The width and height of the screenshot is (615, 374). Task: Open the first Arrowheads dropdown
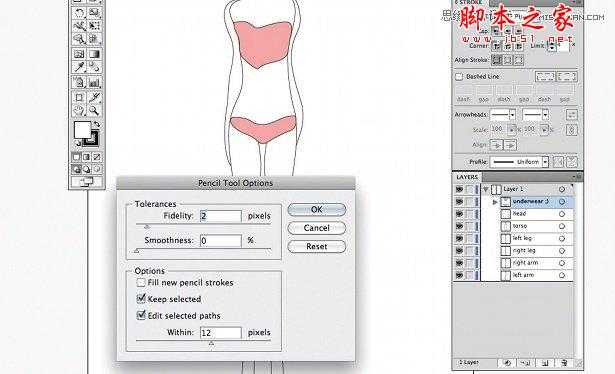coord(512,115)
